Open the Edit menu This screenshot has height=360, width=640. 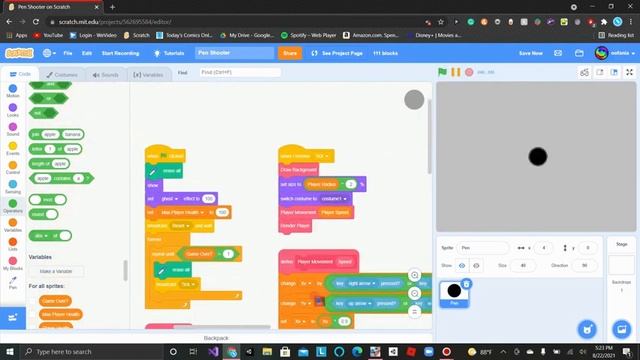point(87,53)
